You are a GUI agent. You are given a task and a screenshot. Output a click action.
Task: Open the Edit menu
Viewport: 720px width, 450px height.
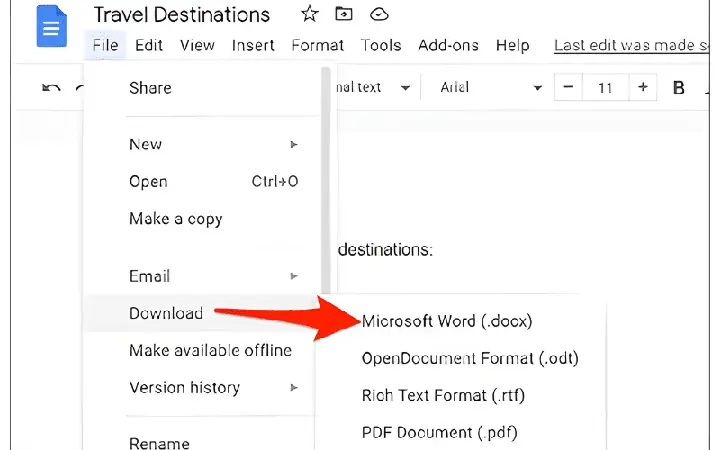pyautogui.click(x=149, y=45)
